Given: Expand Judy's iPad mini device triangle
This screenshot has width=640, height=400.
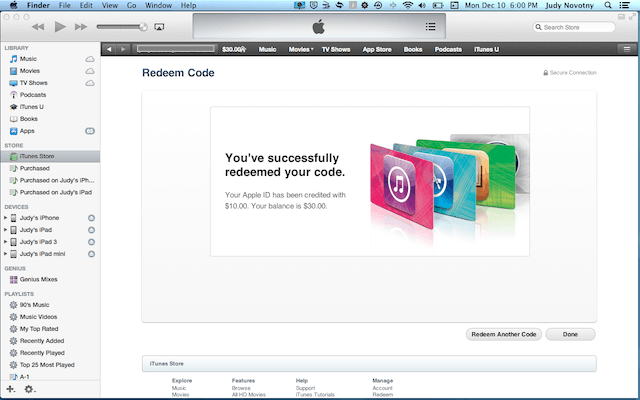Looking at the screenshot, I should [x=5, y=254].
